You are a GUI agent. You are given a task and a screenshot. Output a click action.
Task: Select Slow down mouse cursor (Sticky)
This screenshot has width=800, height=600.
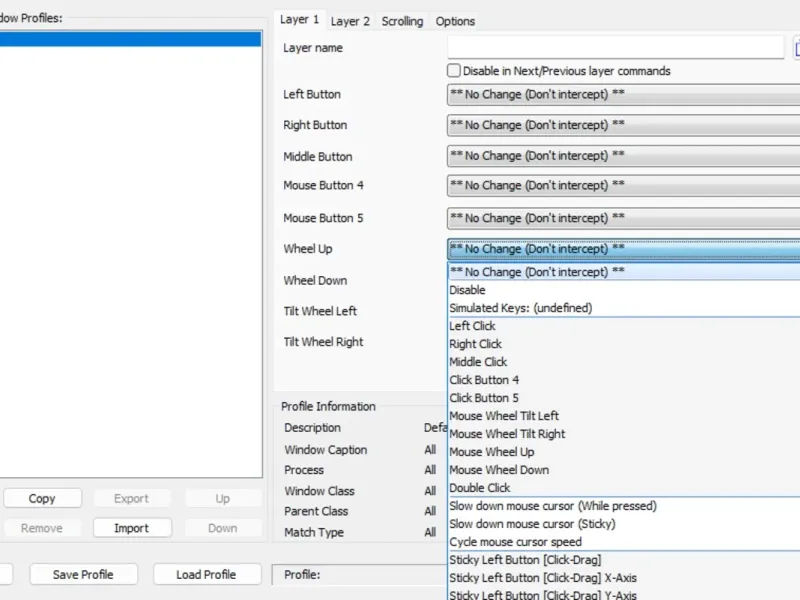click(623, 524)
